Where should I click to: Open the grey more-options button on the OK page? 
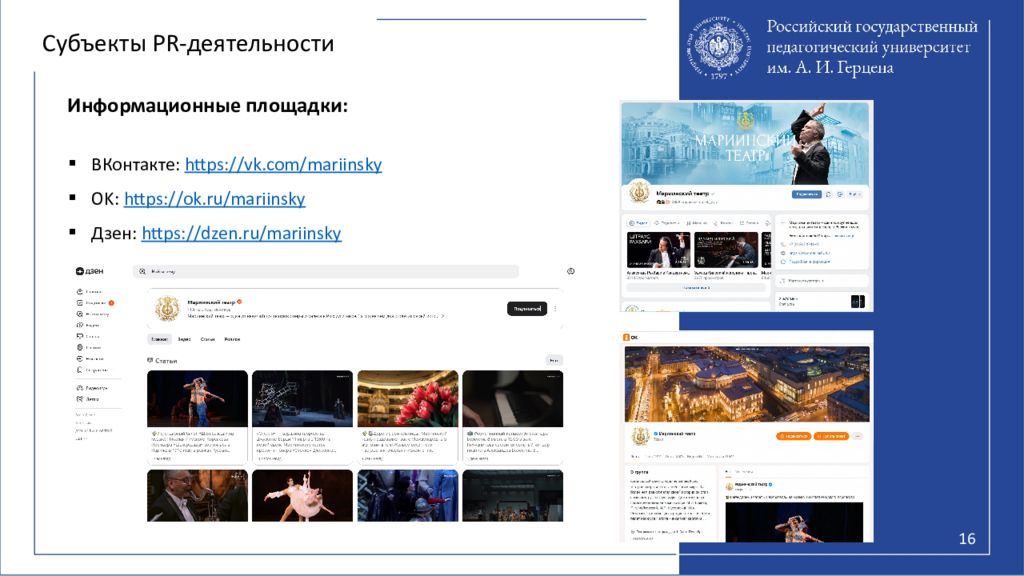coord(857,436)
